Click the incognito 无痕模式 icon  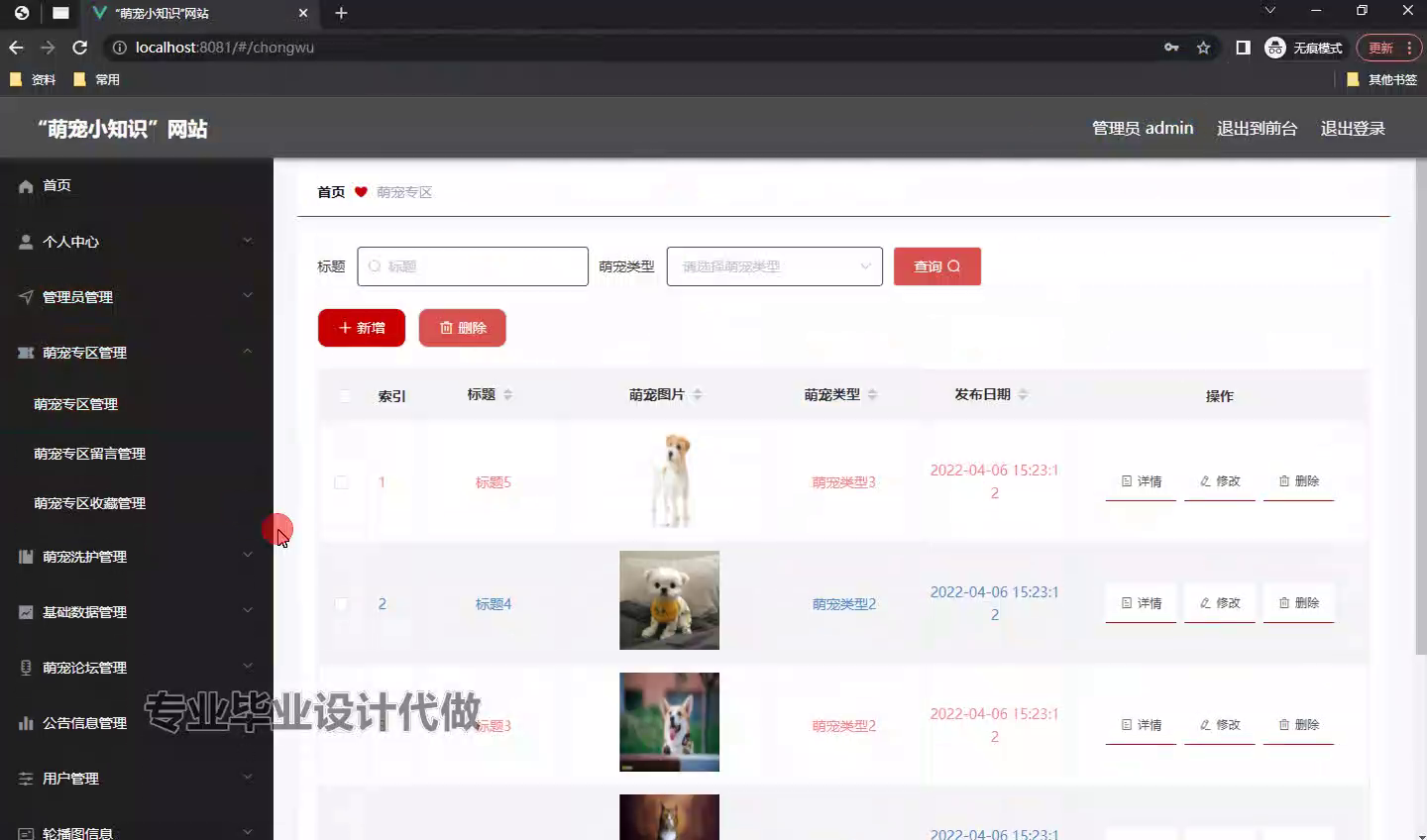pos(1275,48)
